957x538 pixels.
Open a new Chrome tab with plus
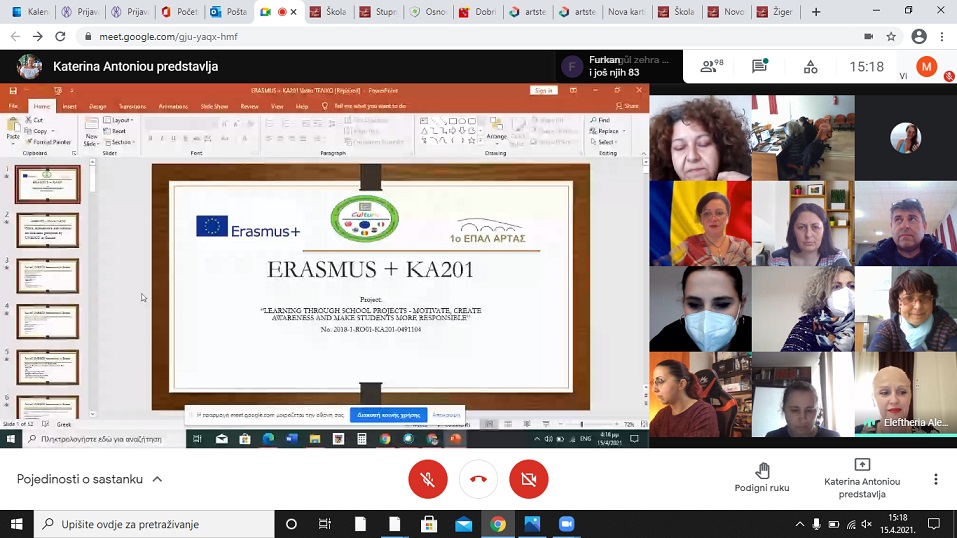(816, 12)
